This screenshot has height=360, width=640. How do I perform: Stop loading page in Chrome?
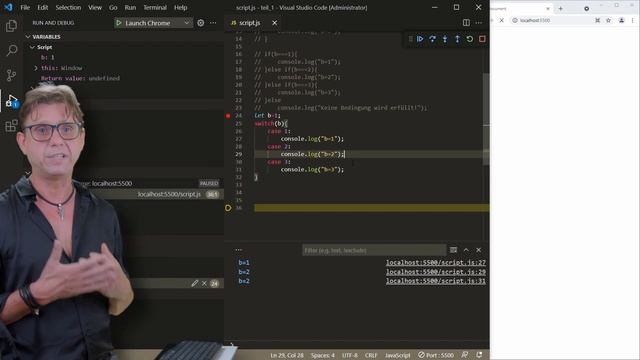[x=502, y=20]
